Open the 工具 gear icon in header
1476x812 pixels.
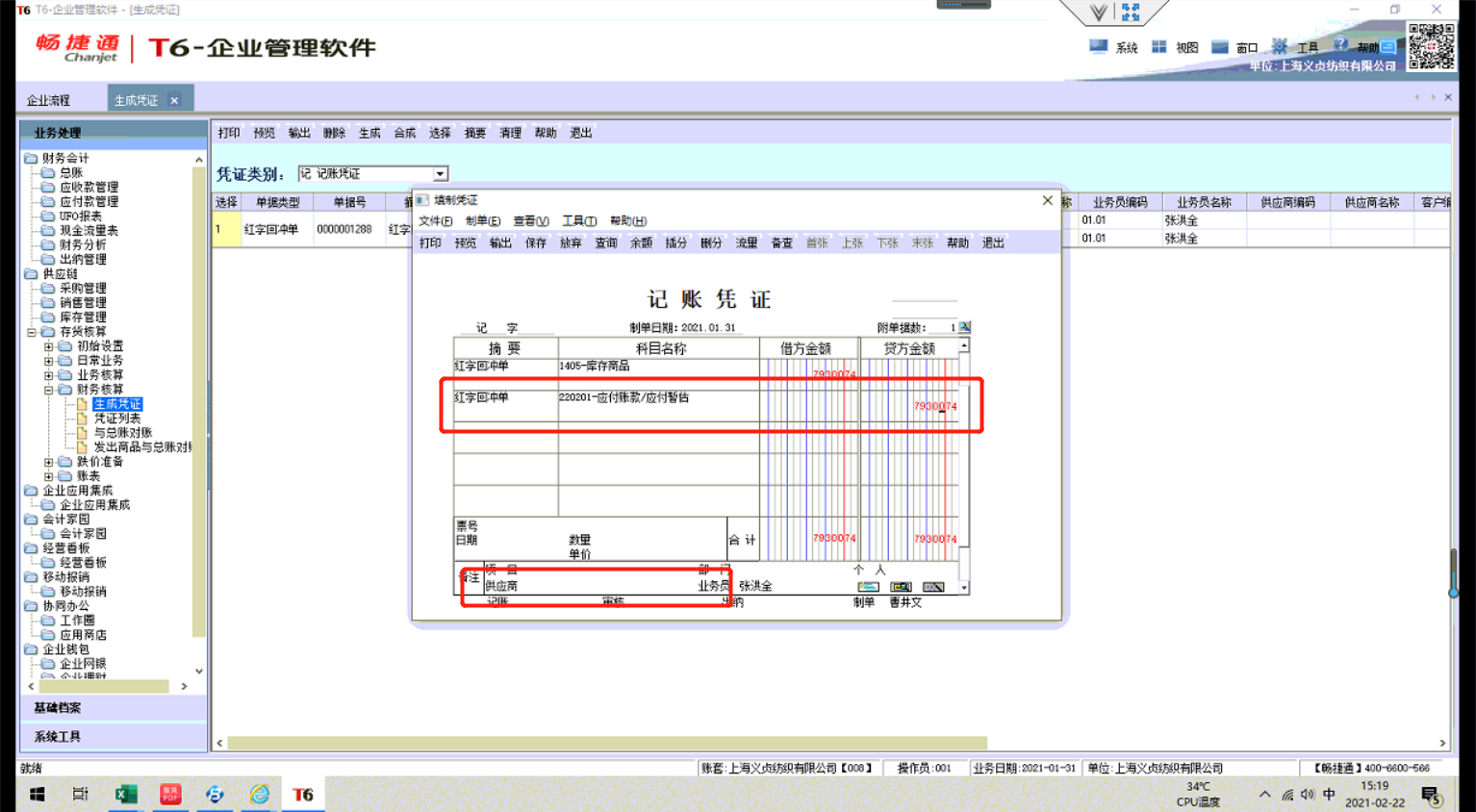pyautogui.click(x=1280, y=46)
